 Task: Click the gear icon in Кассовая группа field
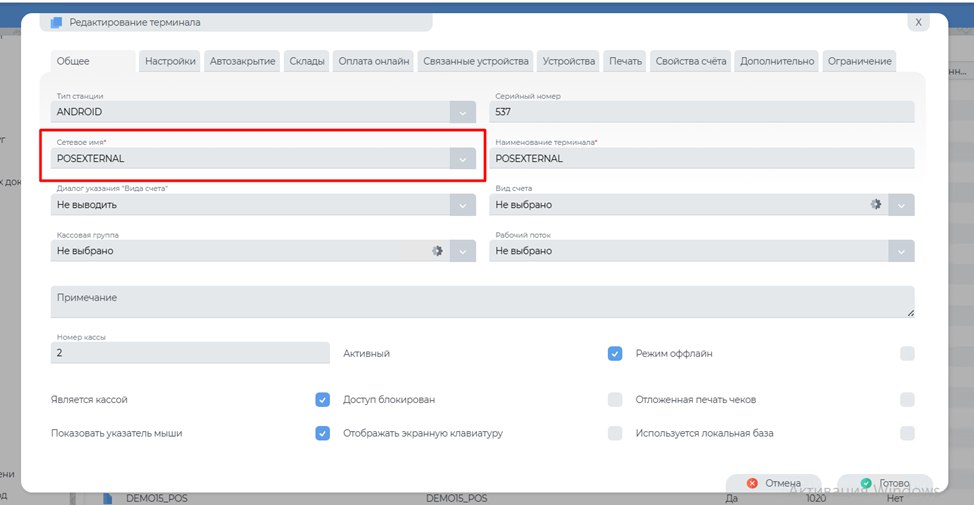click(x=437, y=251)
